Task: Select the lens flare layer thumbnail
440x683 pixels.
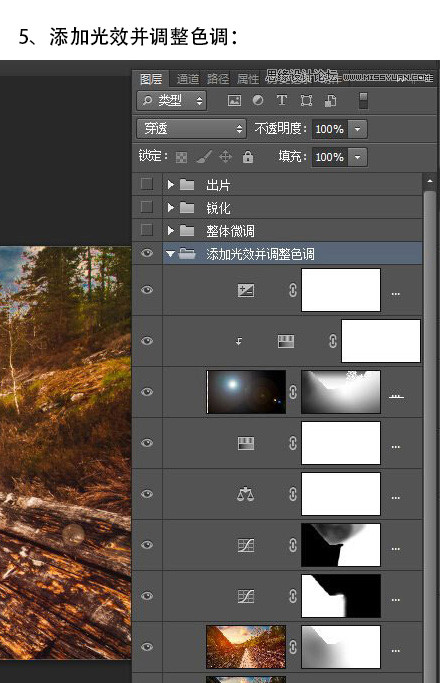Action: click(x=246, y=392)
